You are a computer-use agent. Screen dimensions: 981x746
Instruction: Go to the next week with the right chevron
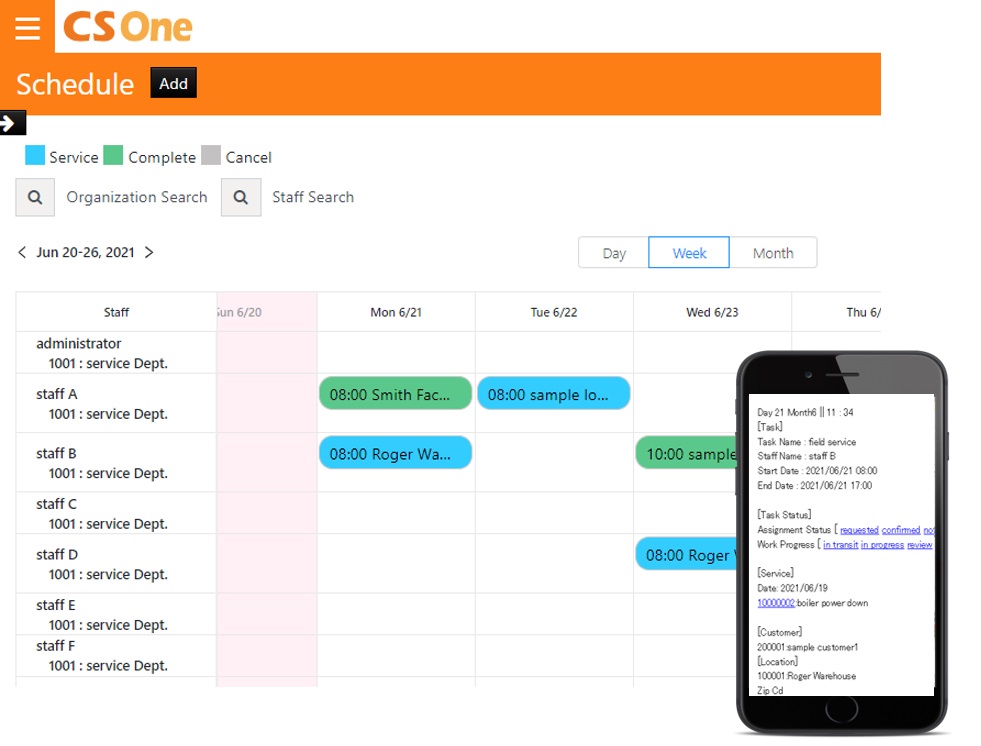point(148,252)
